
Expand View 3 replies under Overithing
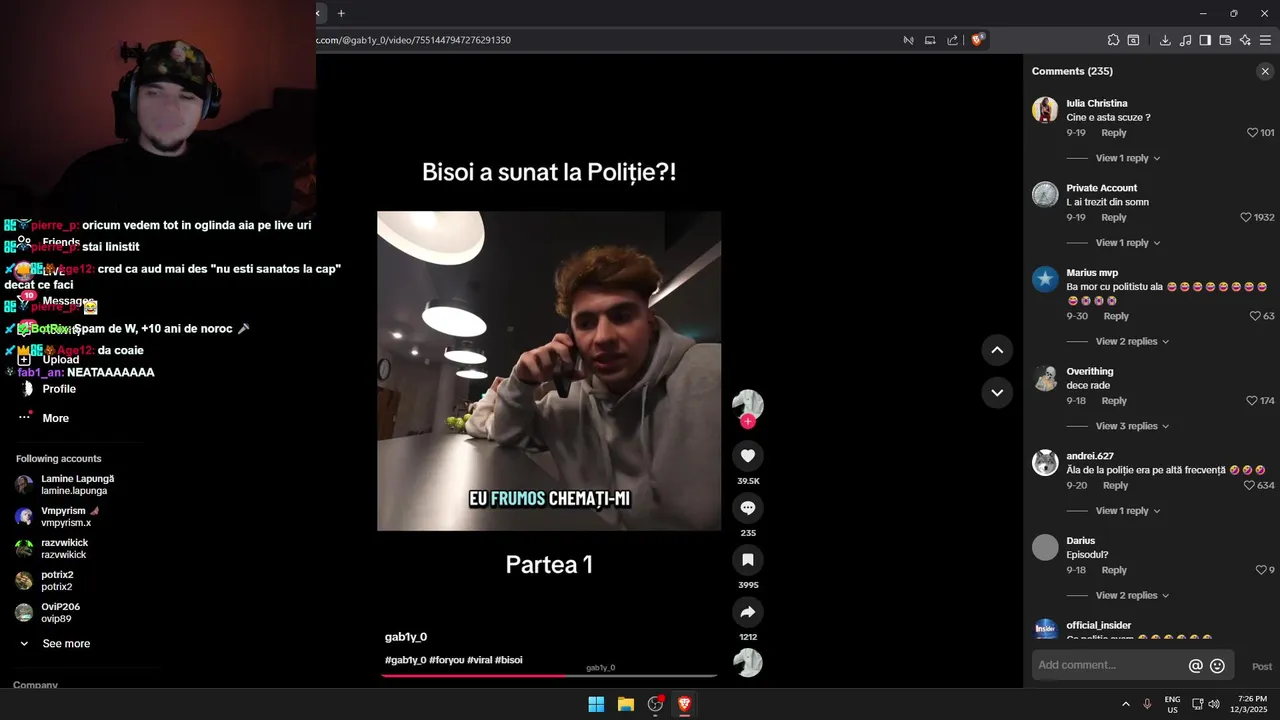tap(1132, 426)
